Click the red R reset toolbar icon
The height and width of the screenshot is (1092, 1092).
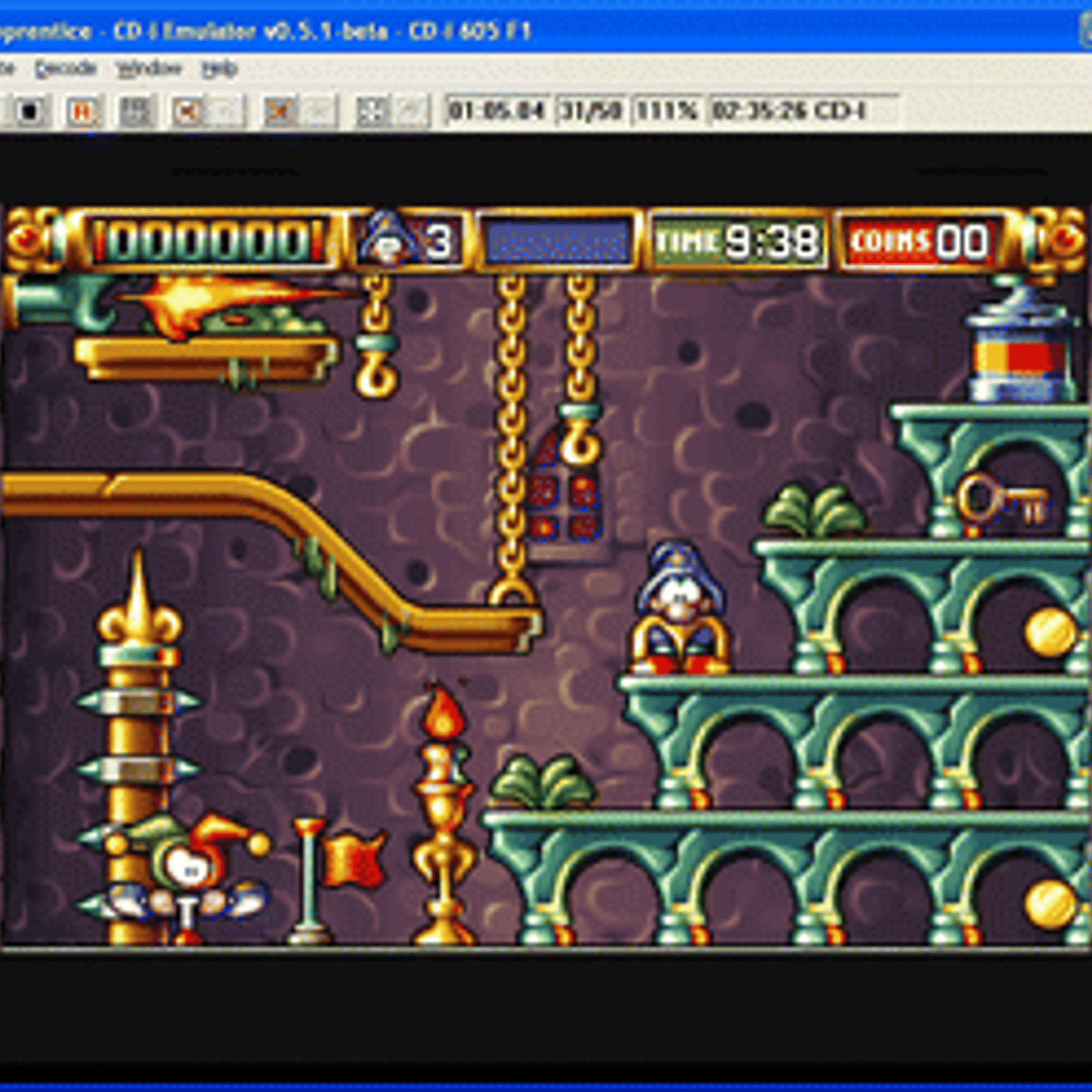pyautogui.click(x=83, y=111)
